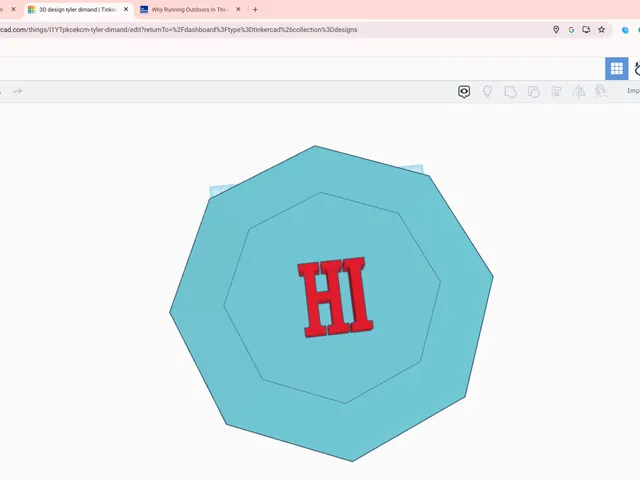
Task: Click the Google icon in address bar
Action: click(x=571, y=29)
